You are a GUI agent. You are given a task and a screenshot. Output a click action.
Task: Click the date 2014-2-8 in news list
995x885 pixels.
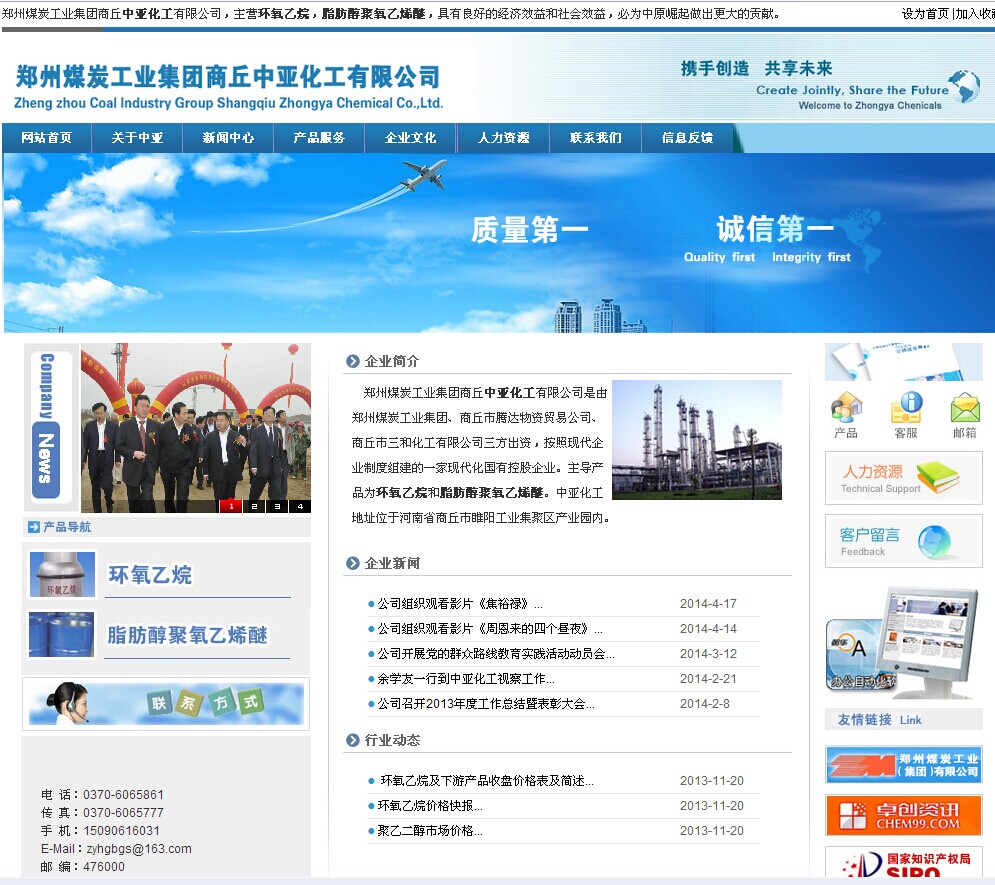pyautogui.click(x=704, y=704)
